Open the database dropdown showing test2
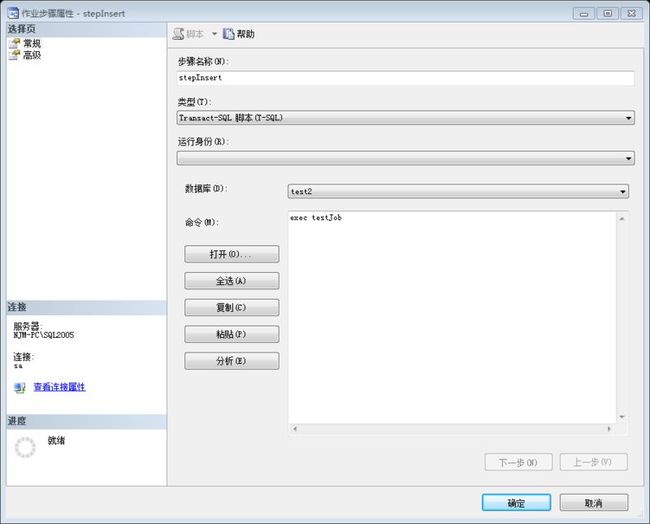 (458, 192)
